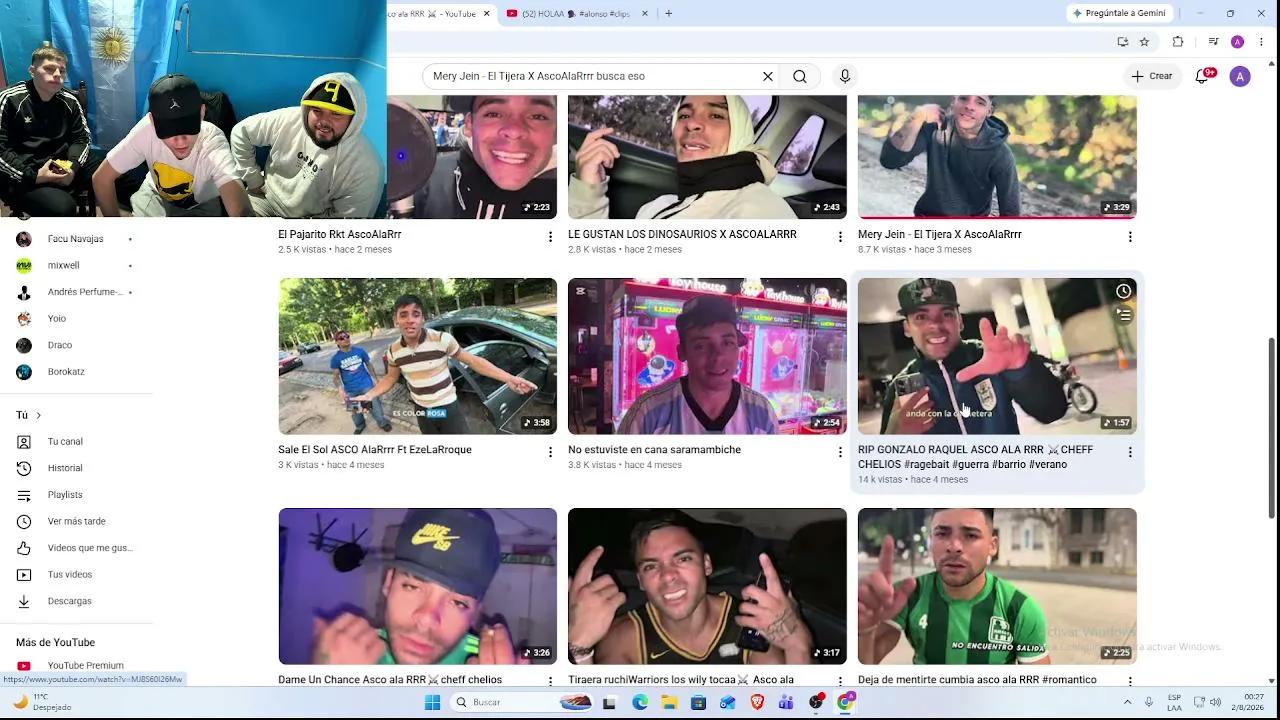This screenshot has width=1280, height=720.
Task: Click the Windows taskbar Buscar search box
Action: [x=523, y=702]
